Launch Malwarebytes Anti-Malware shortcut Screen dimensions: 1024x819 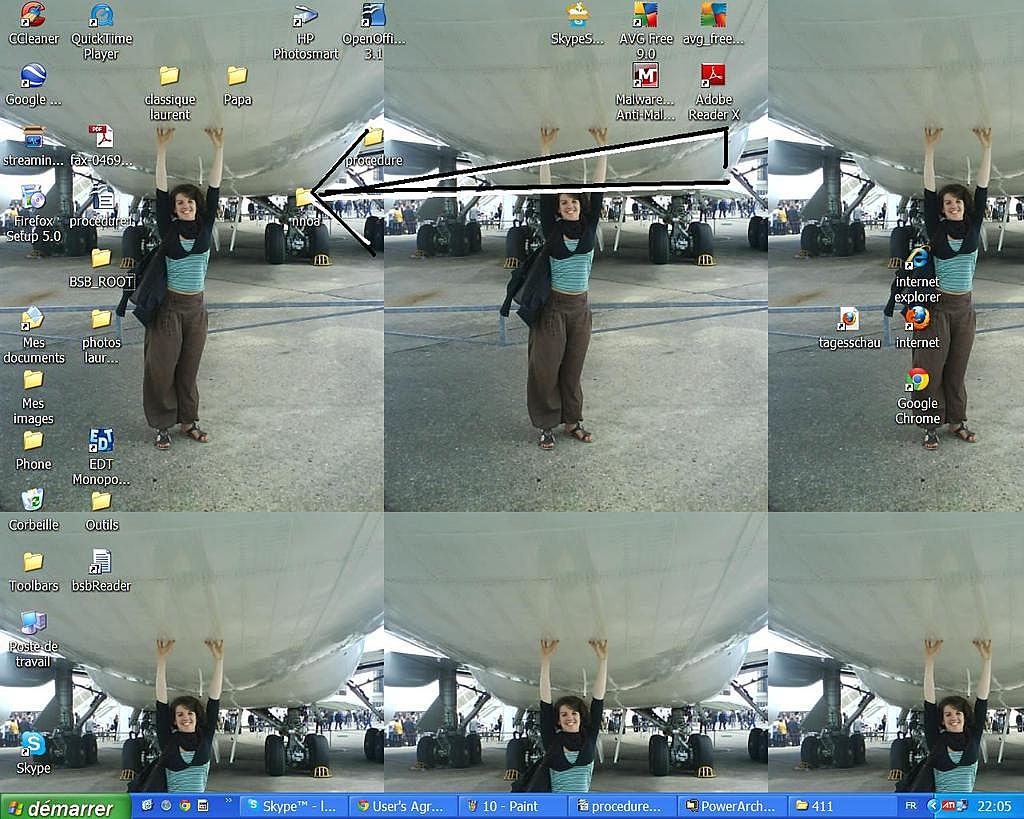646,92
